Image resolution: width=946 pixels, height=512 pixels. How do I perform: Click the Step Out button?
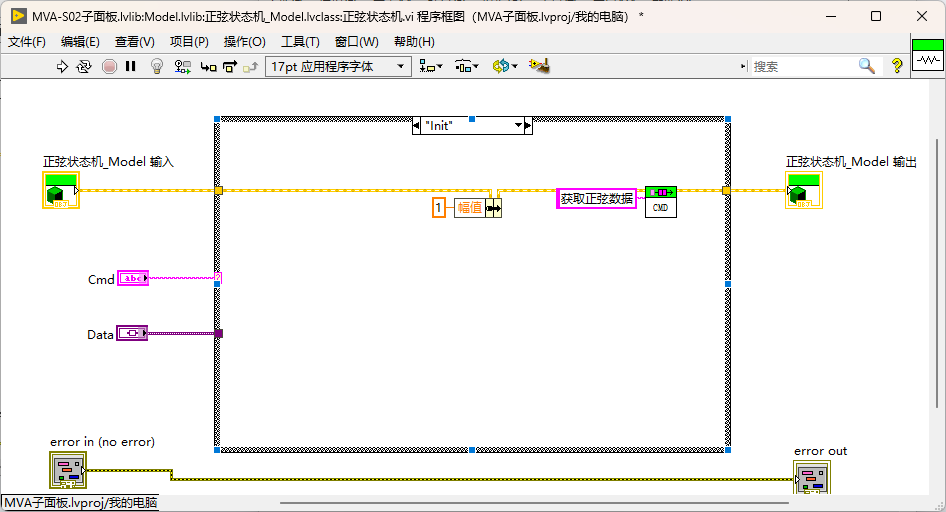(x=250, y=67)
